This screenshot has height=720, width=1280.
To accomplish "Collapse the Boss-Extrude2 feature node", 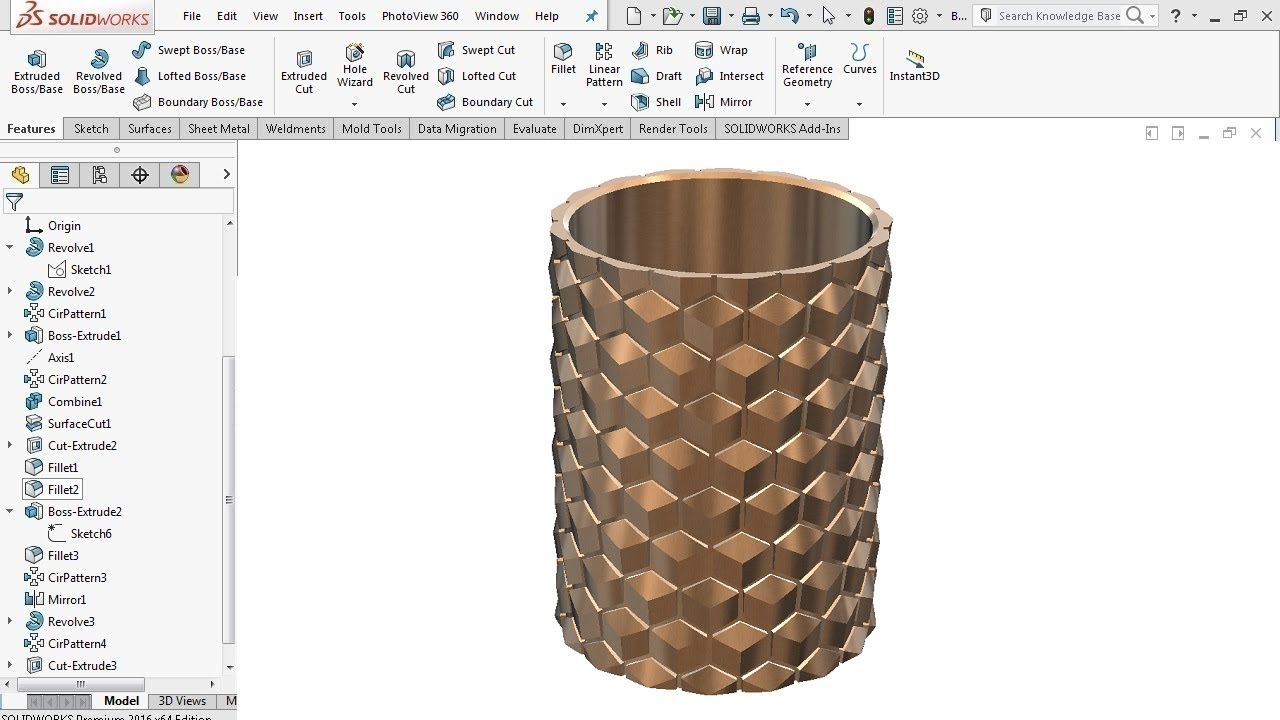I will click(10, 511).
